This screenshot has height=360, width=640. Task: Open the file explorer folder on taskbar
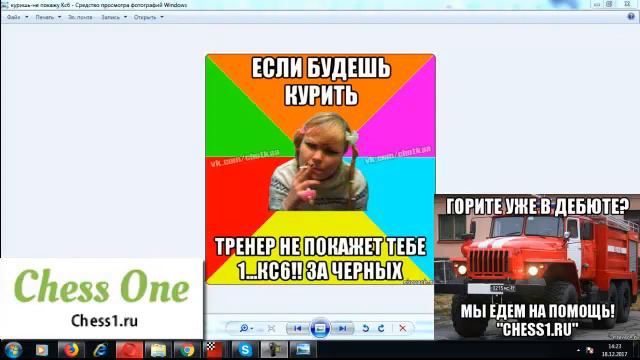click(x=158, y=350)
